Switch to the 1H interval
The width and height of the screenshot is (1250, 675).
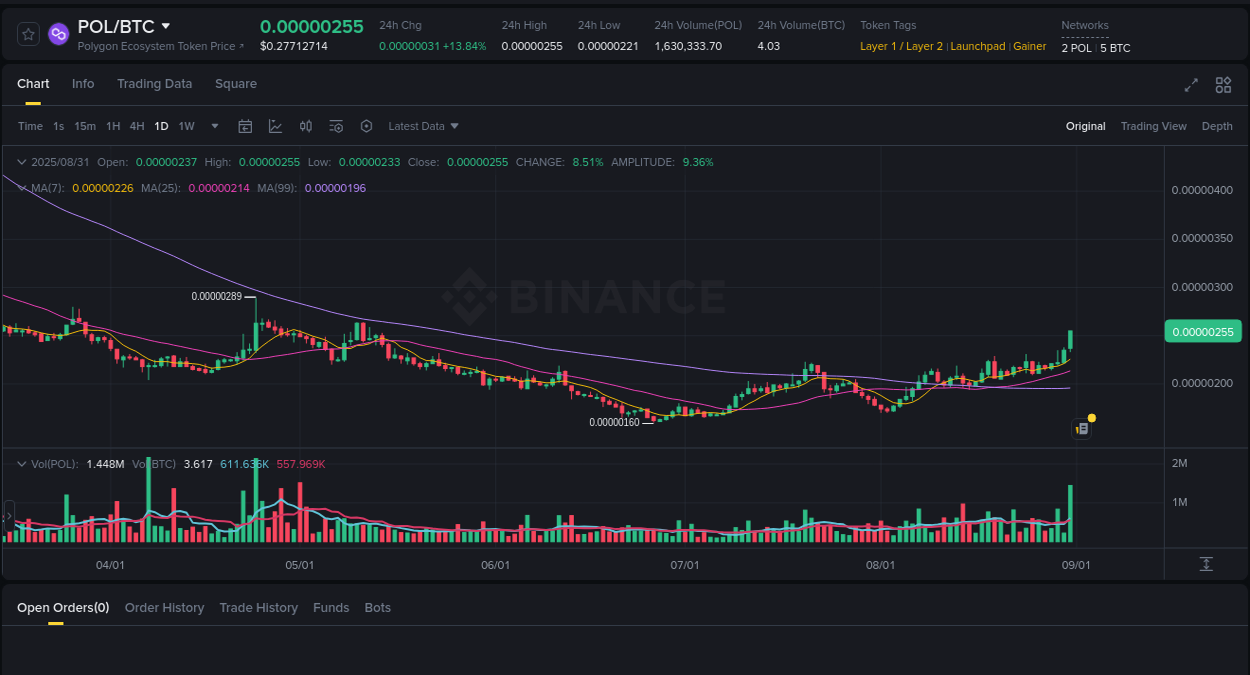(x=113, y=126)
